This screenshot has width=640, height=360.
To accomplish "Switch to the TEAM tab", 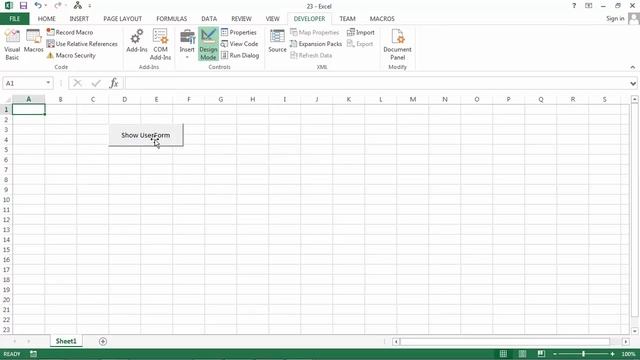I will [347, 19].
